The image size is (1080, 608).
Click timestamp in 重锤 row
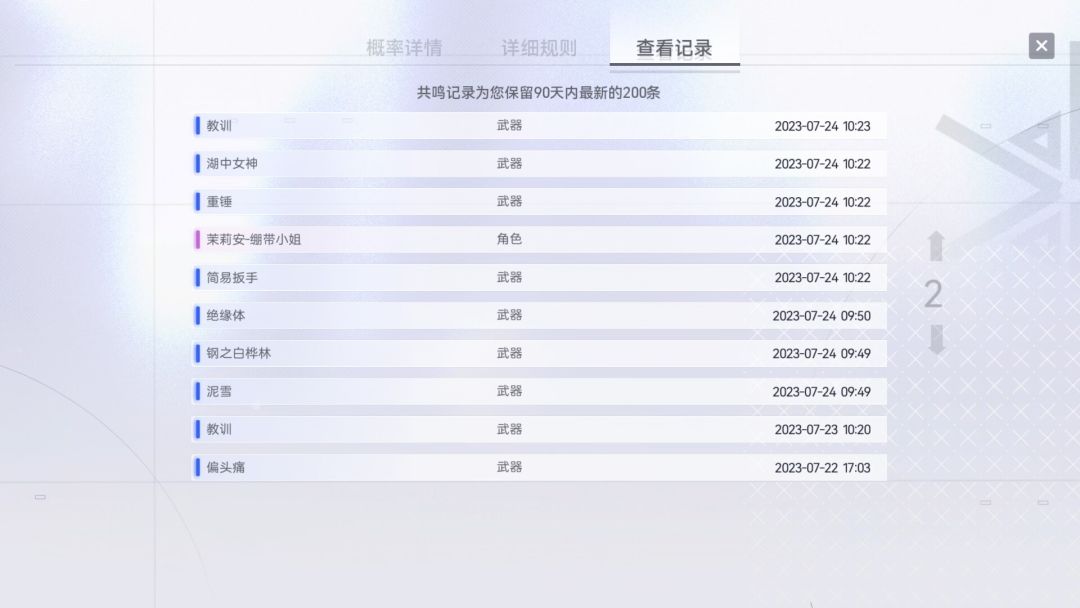[822, 202]
